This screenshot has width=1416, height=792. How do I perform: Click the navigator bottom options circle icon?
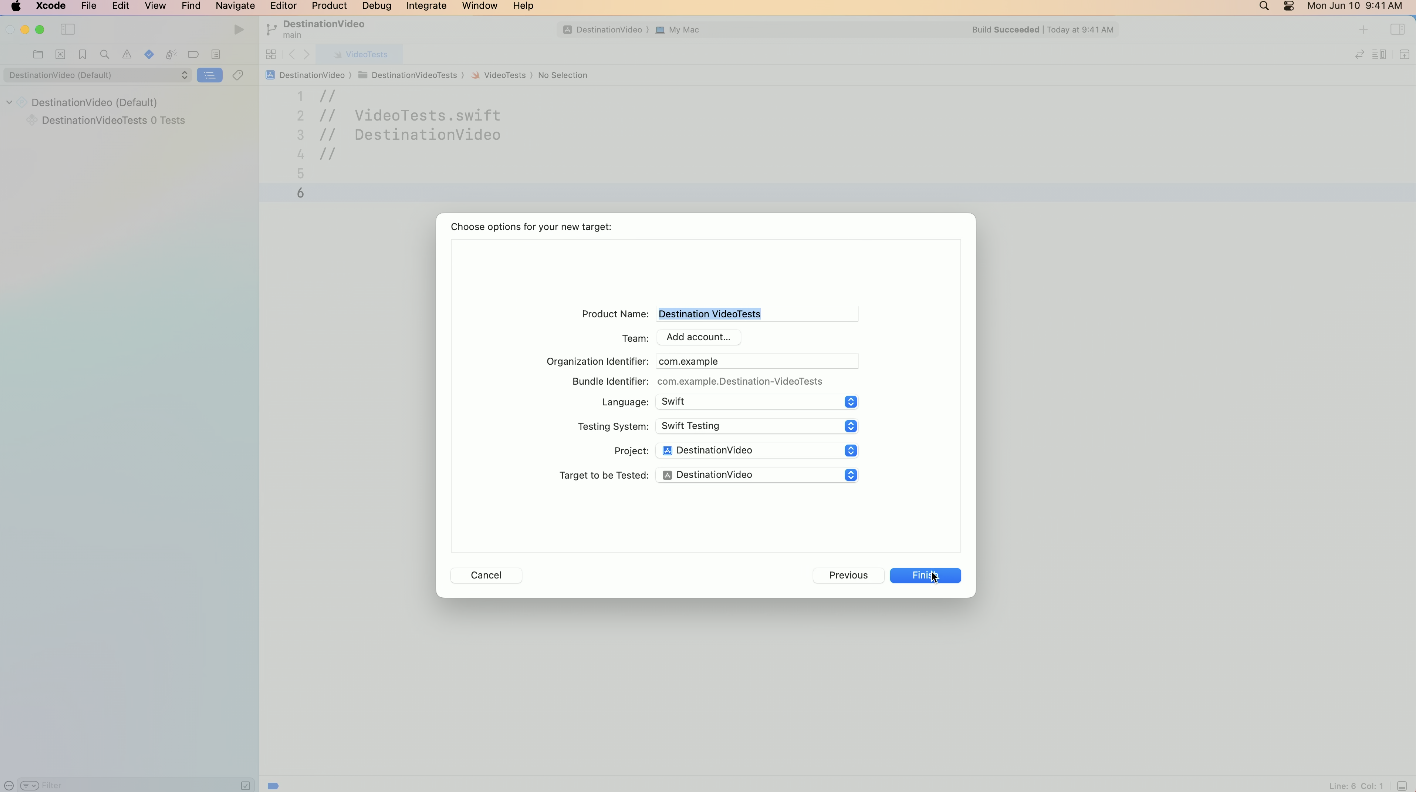(9, 786)
